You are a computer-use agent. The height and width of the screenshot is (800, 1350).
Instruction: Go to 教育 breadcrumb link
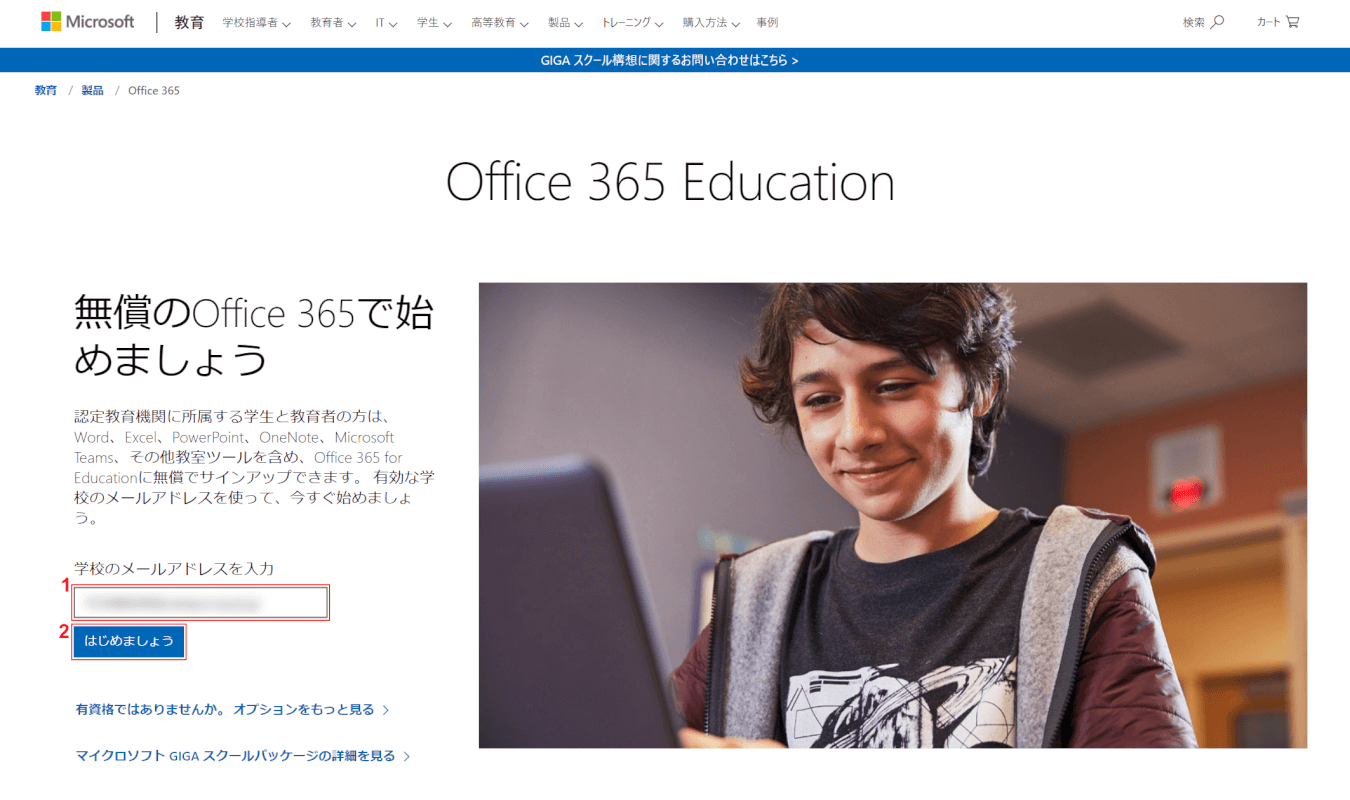pos(46,90)
